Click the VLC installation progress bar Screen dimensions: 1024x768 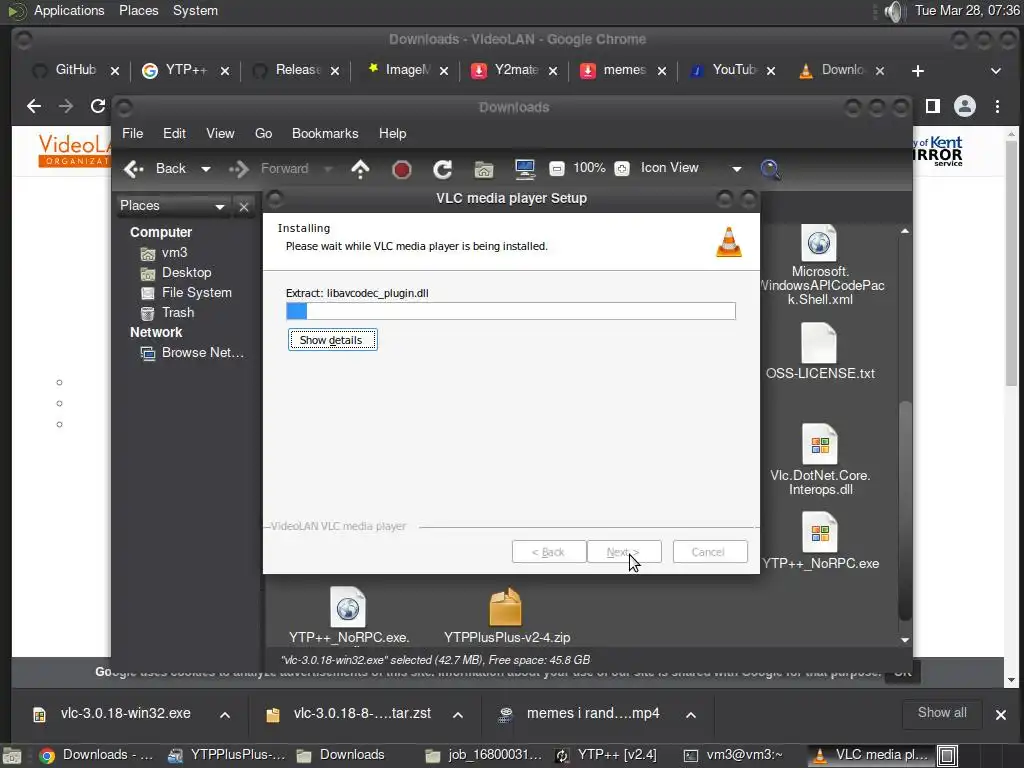pos(511,311)
